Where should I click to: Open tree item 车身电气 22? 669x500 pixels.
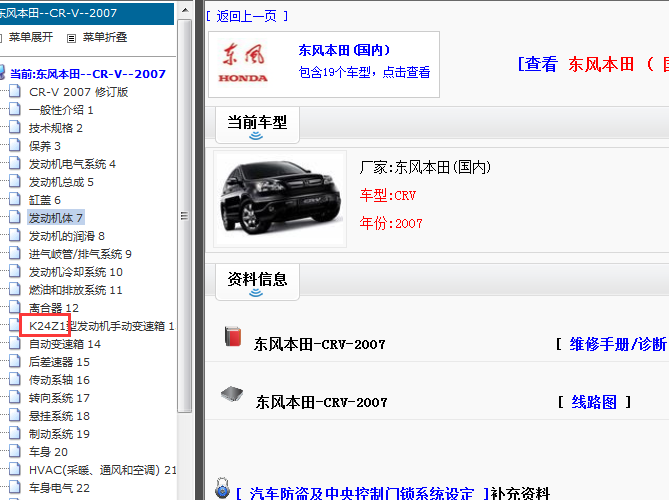pyautogui.click(x=59, y=488)
